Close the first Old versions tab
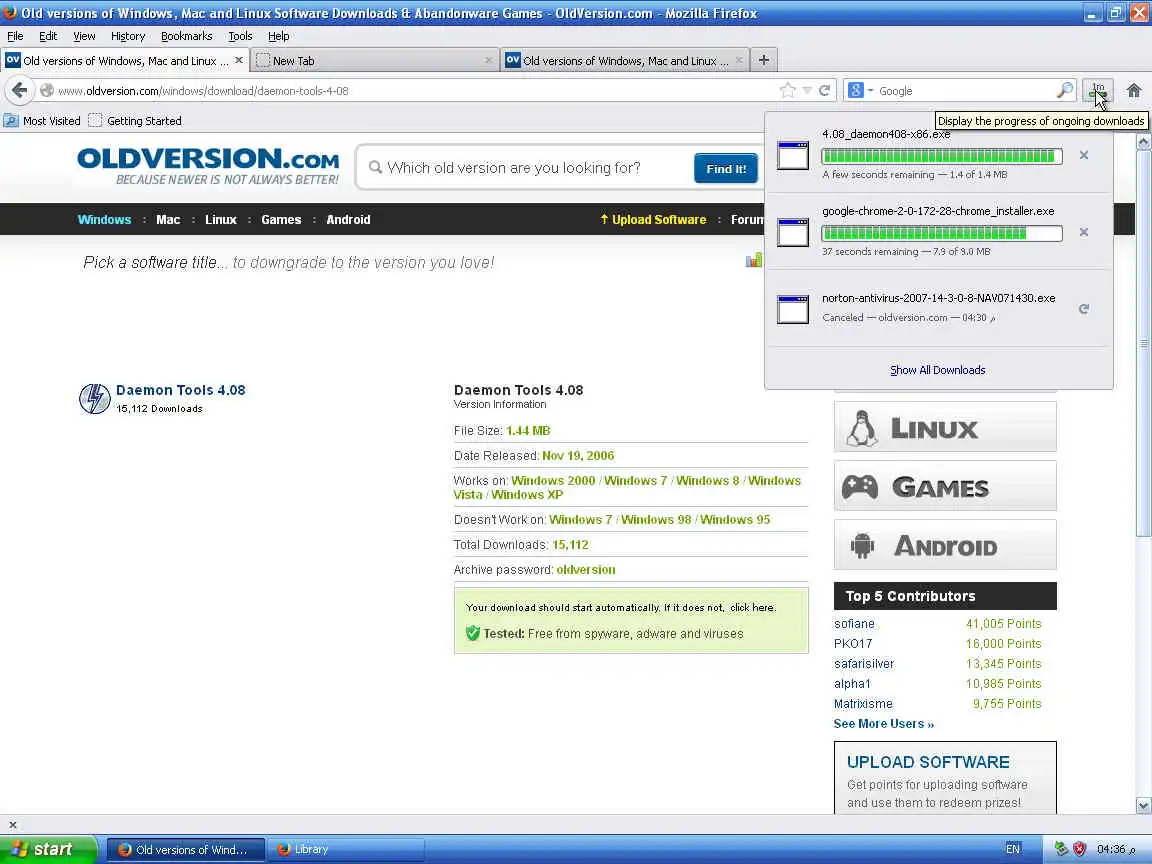The height and width of the screenshot is (864, 1152). click(x=238, y=60)
